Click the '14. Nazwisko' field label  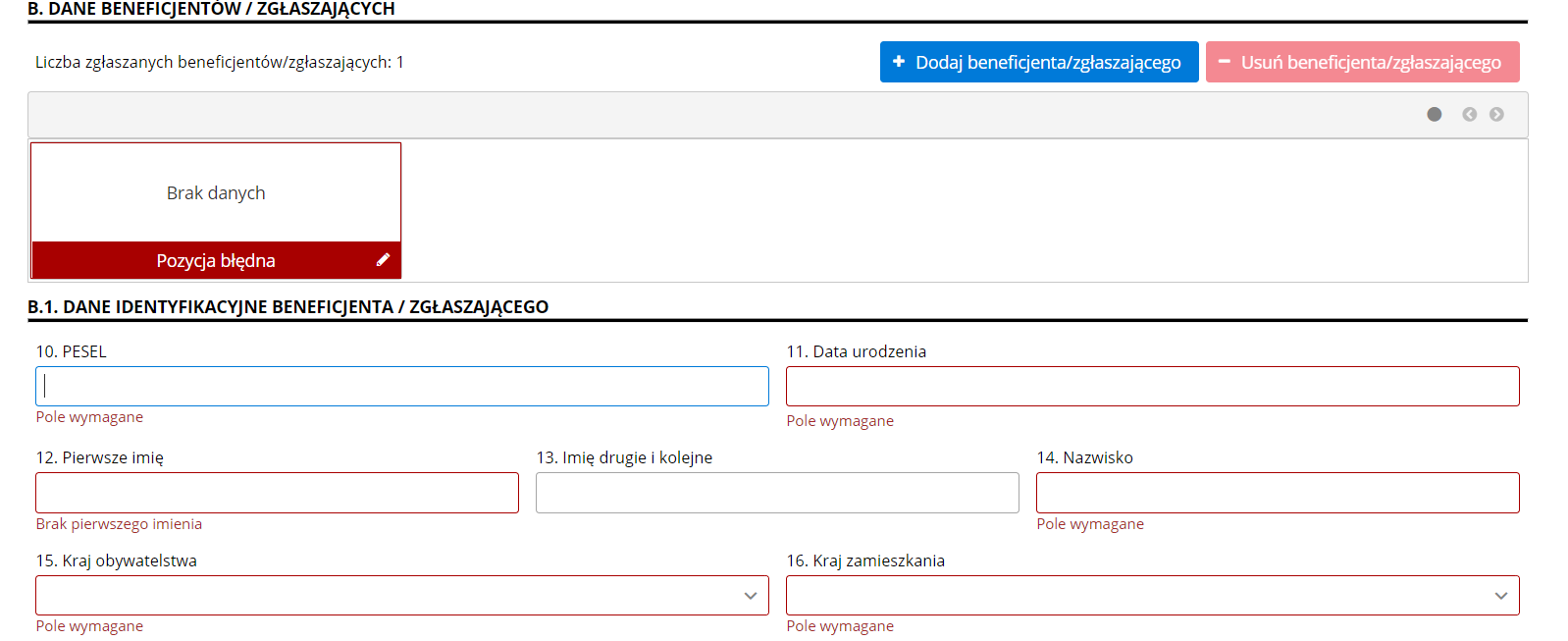point(1084,457)
